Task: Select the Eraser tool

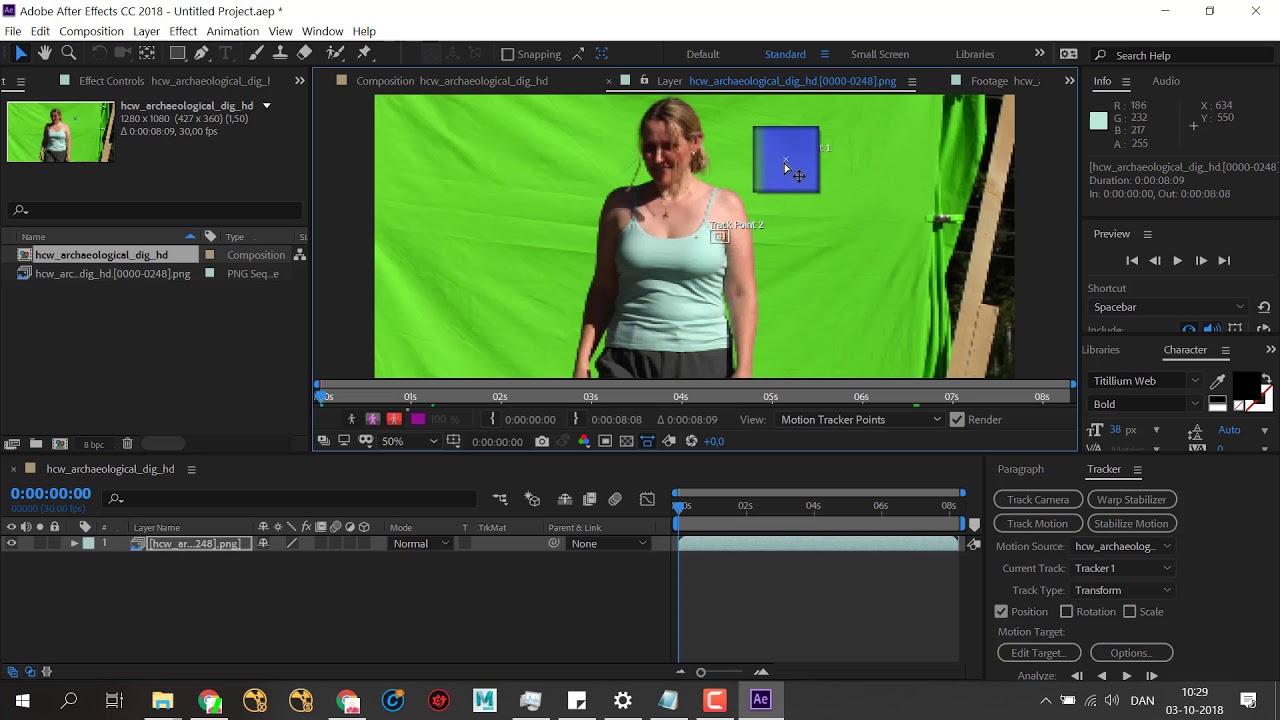Action: 305,53
